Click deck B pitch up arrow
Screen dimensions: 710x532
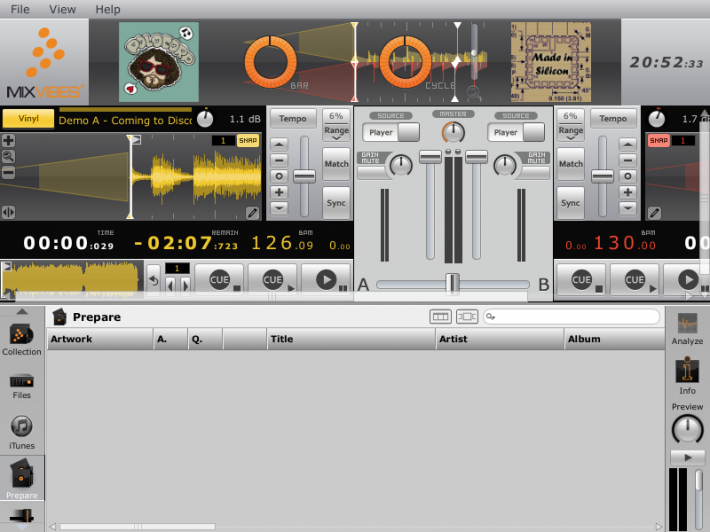(627, 144)
